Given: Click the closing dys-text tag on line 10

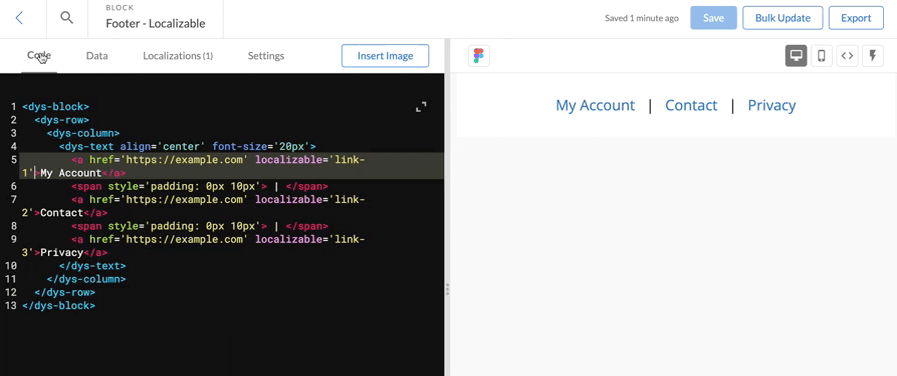Looking at the screenshot, I should pos(92,266).
